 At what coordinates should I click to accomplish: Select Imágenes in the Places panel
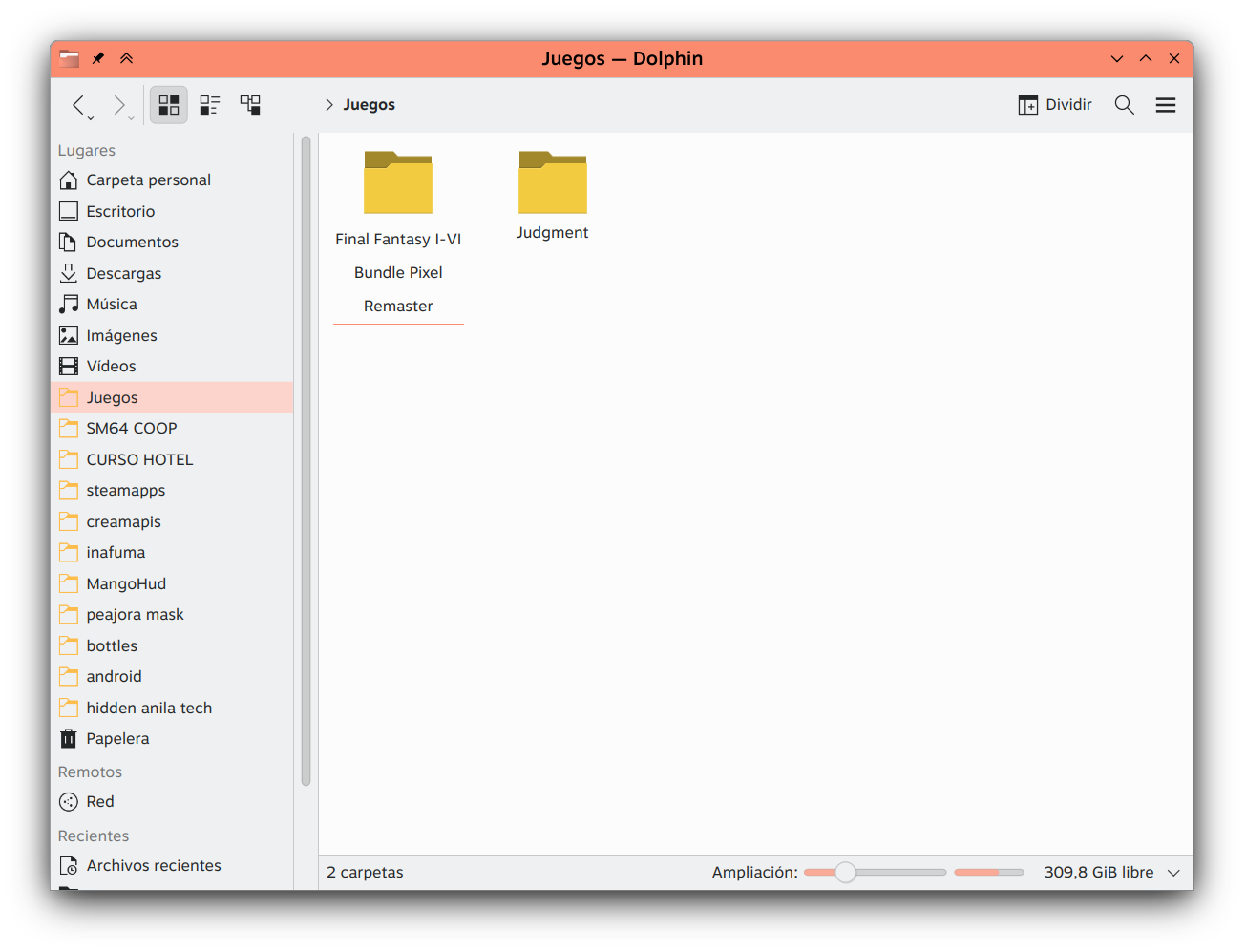[x=172, y=335]
